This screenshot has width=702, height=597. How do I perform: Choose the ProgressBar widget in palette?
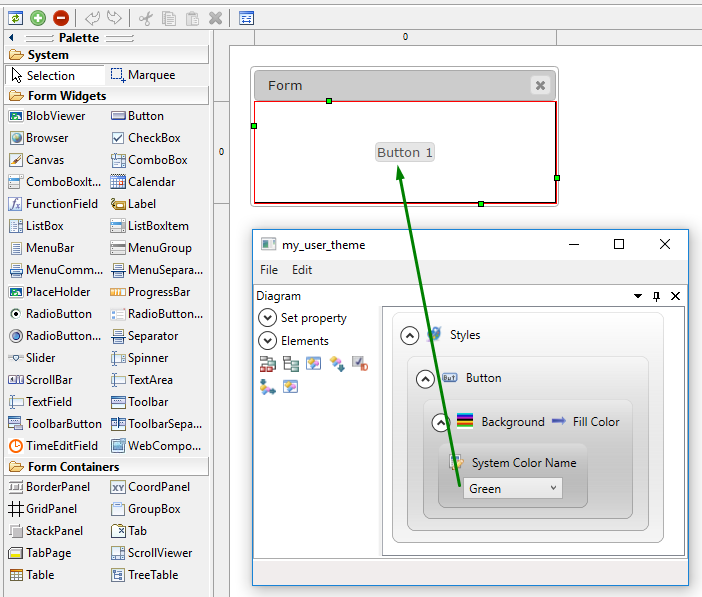(158, 292)
